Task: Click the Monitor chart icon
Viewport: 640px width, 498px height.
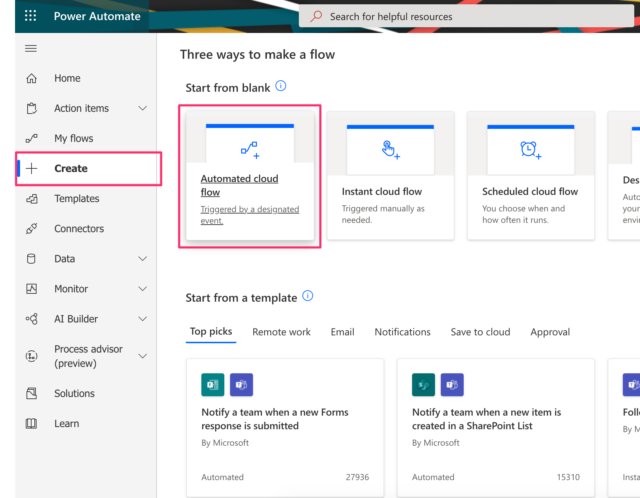Action: click(31, 289)
